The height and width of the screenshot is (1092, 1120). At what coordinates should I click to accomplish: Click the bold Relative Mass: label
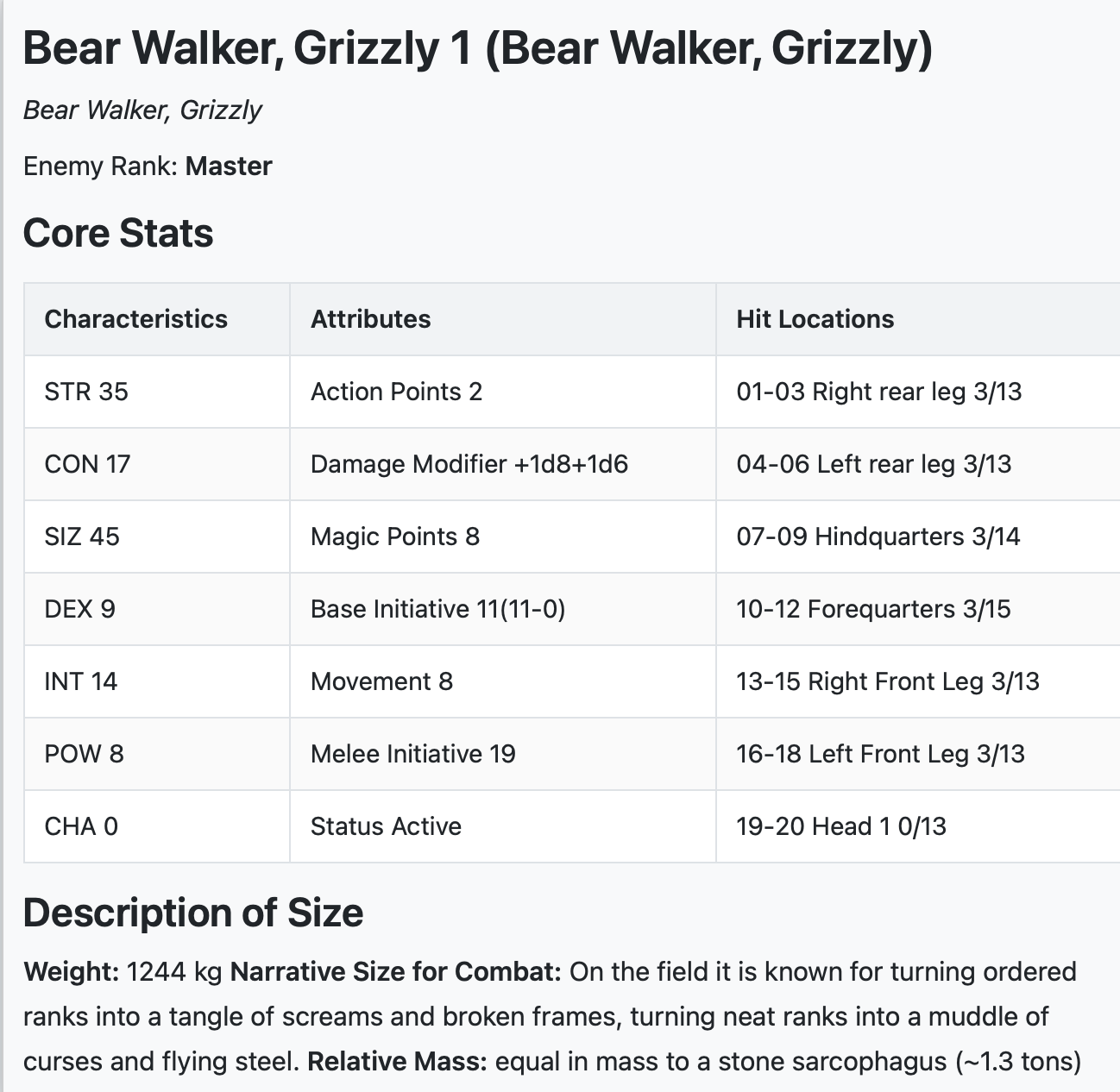click(x=397, y=1061)
